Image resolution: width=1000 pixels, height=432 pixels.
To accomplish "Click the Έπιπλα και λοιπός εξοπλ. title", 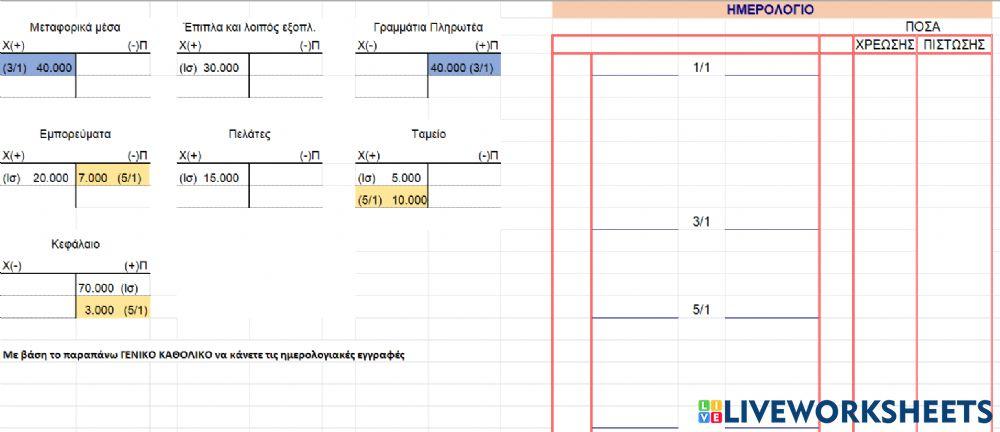I will click(250, 27).
